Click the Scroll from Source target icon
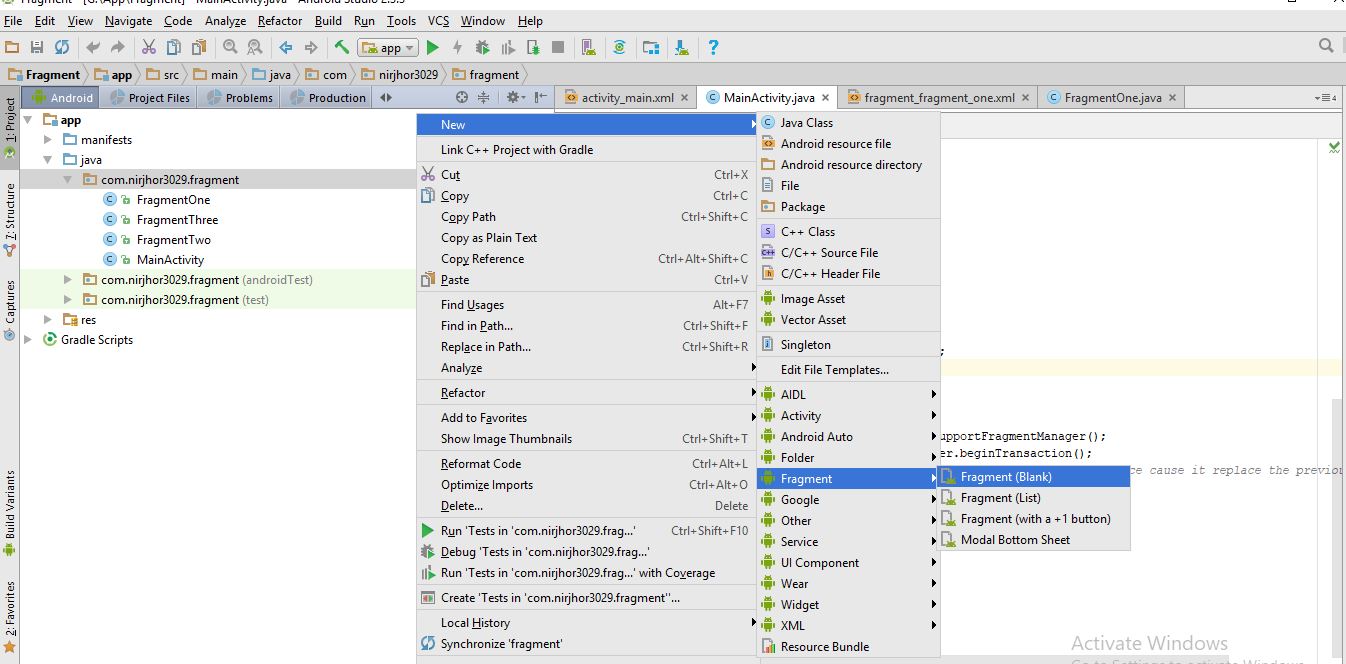Viewport: 1346px width, 664px height. 462,97
